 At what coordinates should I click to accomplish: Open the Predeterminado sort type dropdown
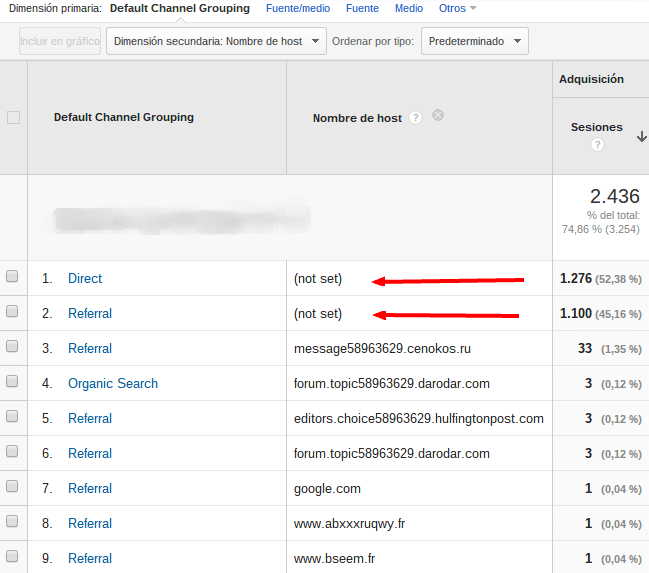coord(475,41)
